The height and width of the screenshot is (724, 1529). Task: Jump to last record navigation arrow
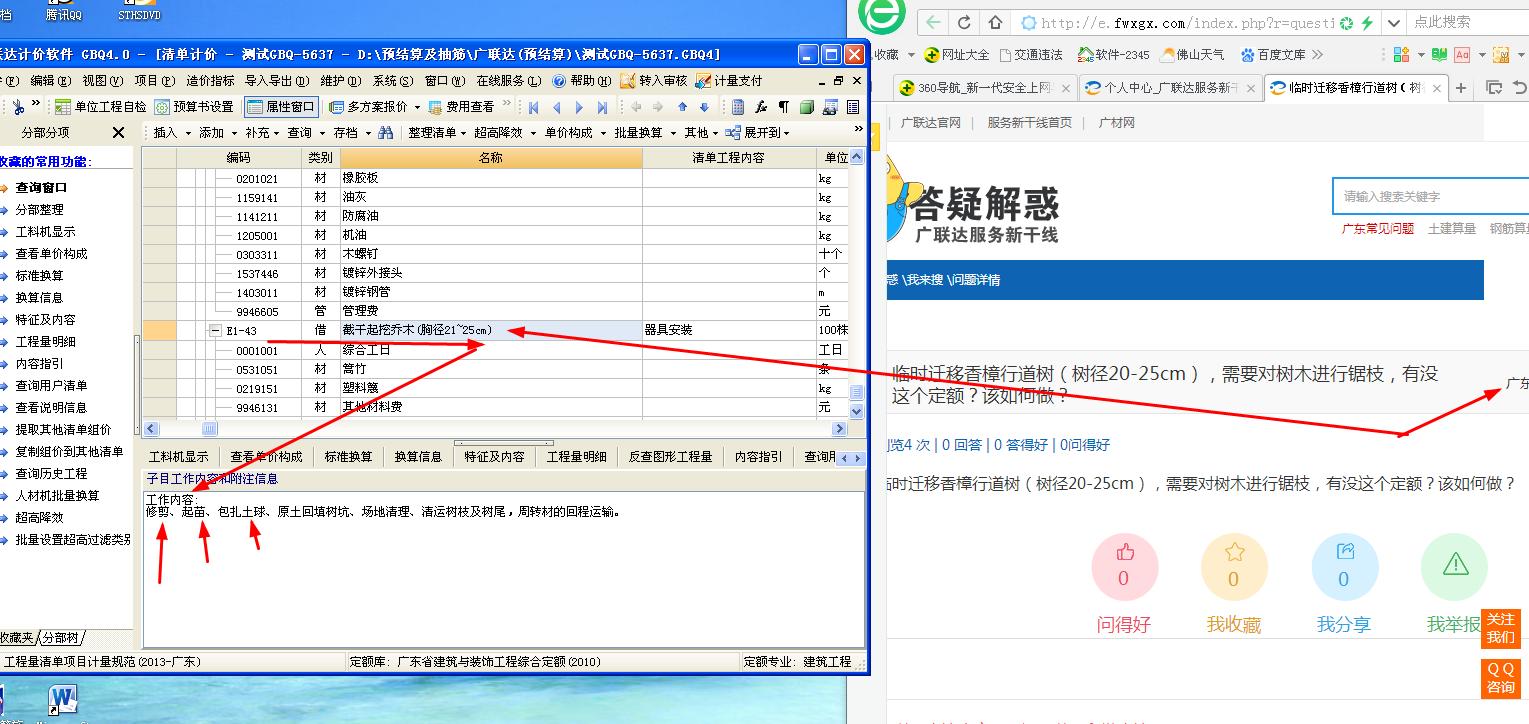pyautogui.click(x=602, y=107)
